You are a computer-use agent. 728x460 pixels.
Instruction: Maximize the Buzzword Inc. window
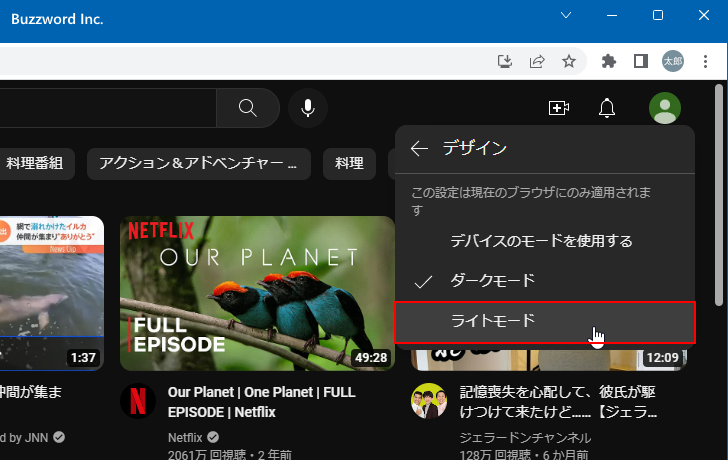[658, 15]
